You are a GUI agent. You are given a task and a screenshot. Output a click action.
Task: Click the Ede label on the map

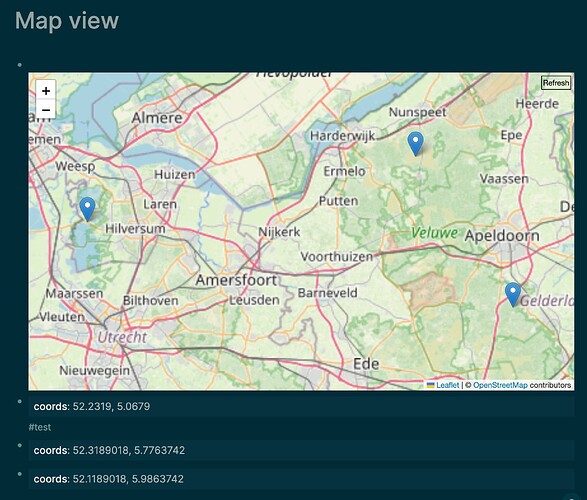pos(366,364)
